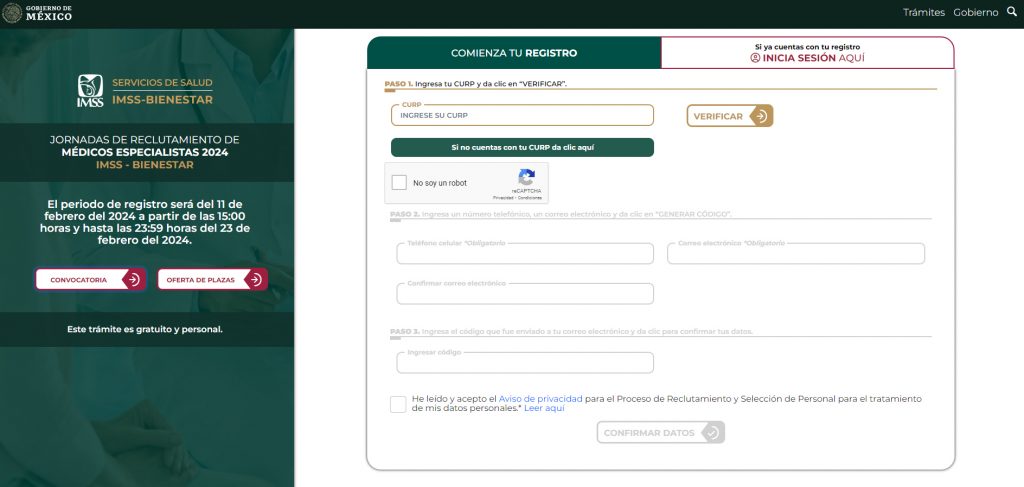Image resolution: width=1024 pixels, height=487 pixels.
Task: Focus the CURP input field
Action: (522, 116)
